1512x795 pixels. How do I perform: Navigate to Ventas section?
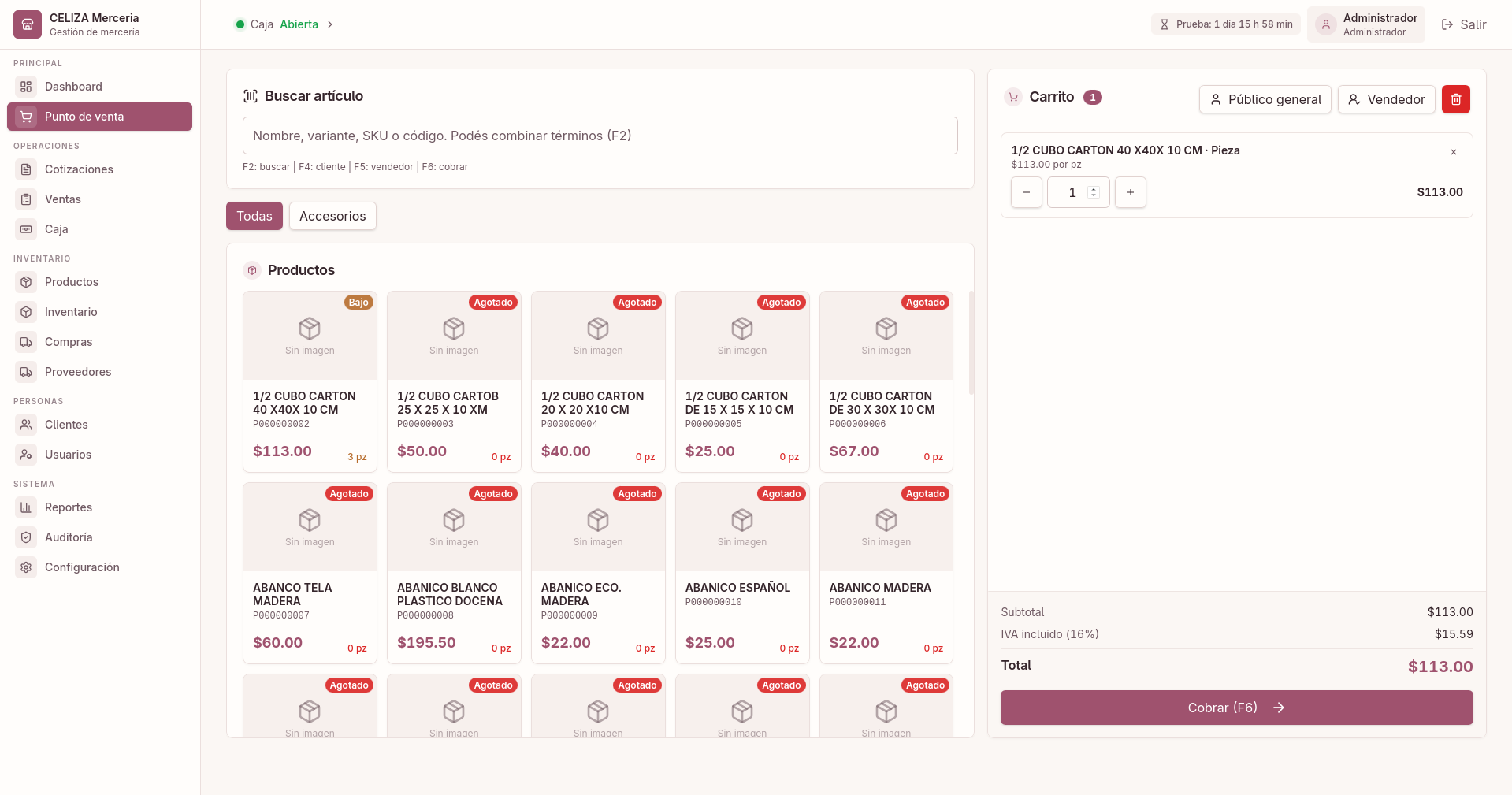(99, 199)
